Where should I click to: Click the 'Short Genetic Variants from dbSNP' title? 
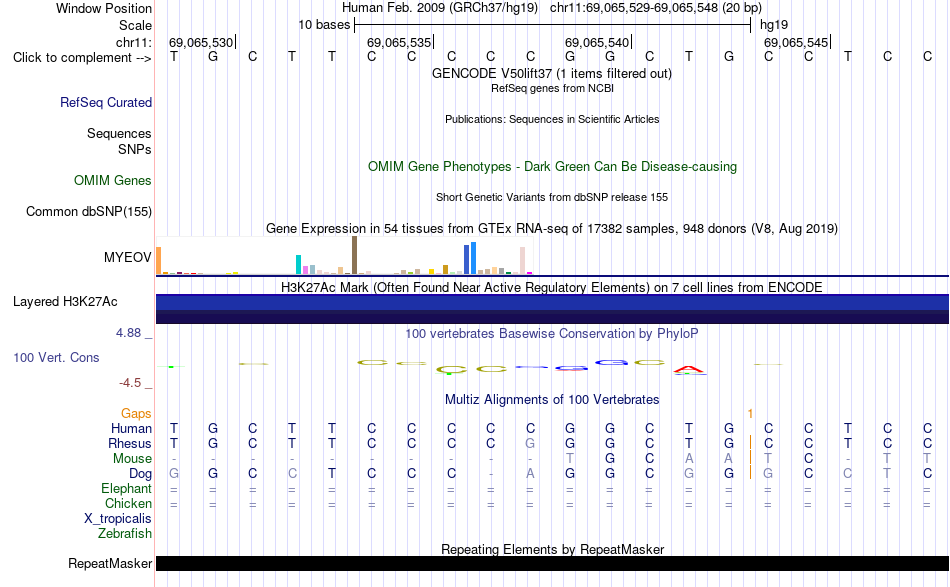[552, 197]
